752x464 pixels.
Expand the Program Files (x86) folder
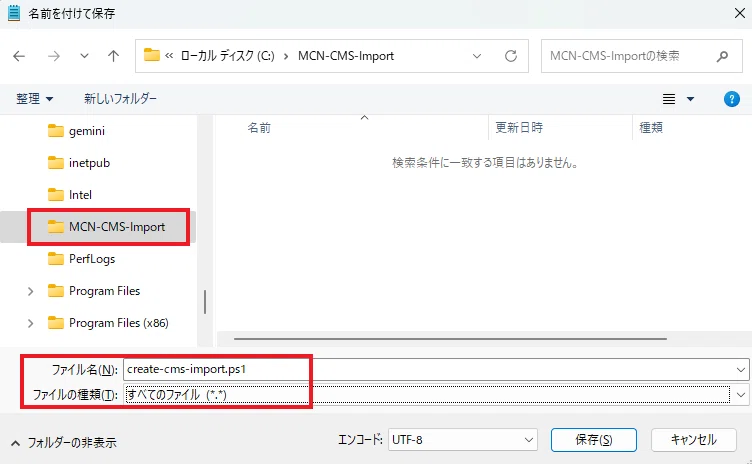click(x=31, y=323)
